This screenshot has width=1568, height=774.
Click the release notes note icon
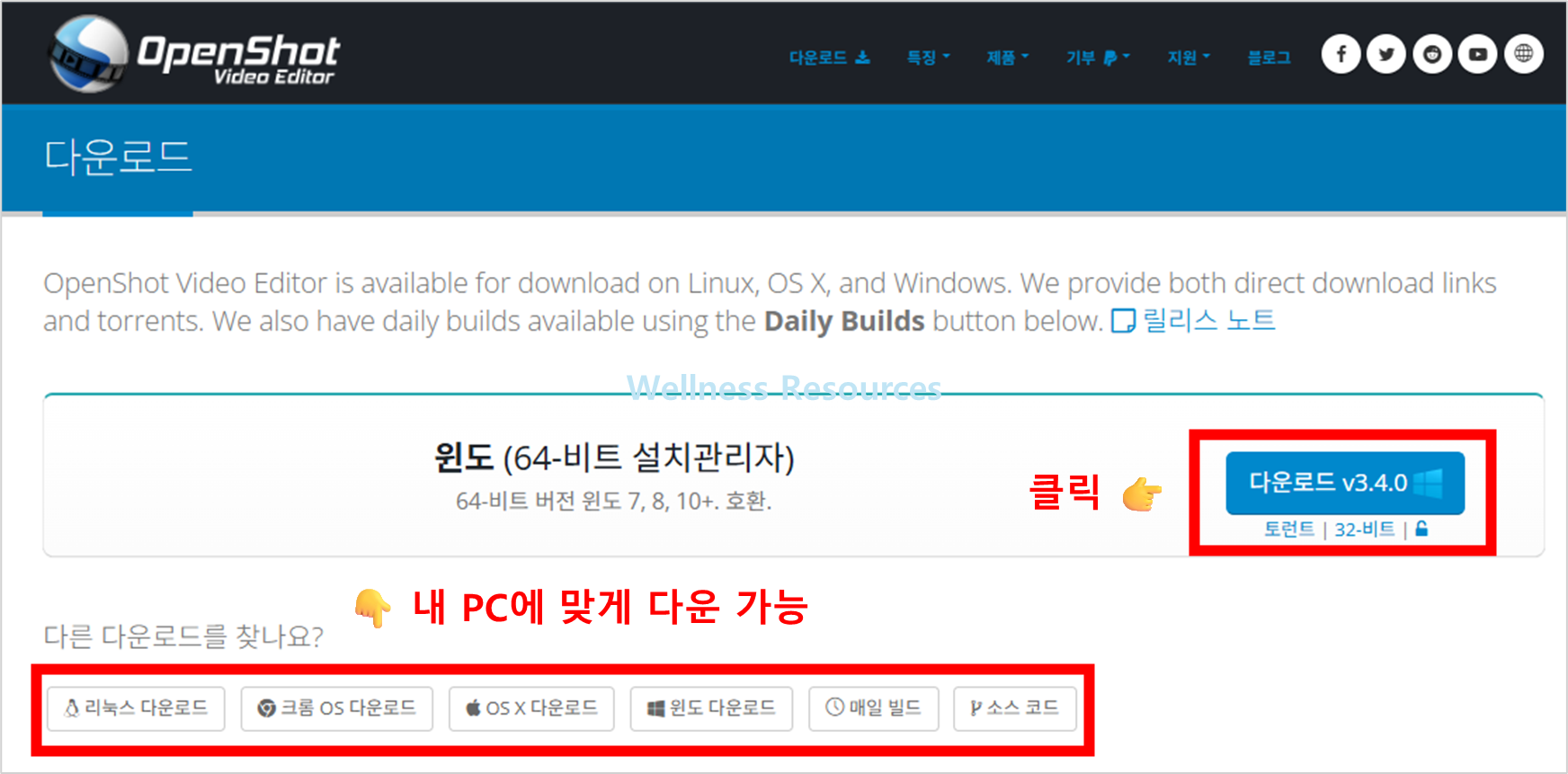[x=1123, y=321]
